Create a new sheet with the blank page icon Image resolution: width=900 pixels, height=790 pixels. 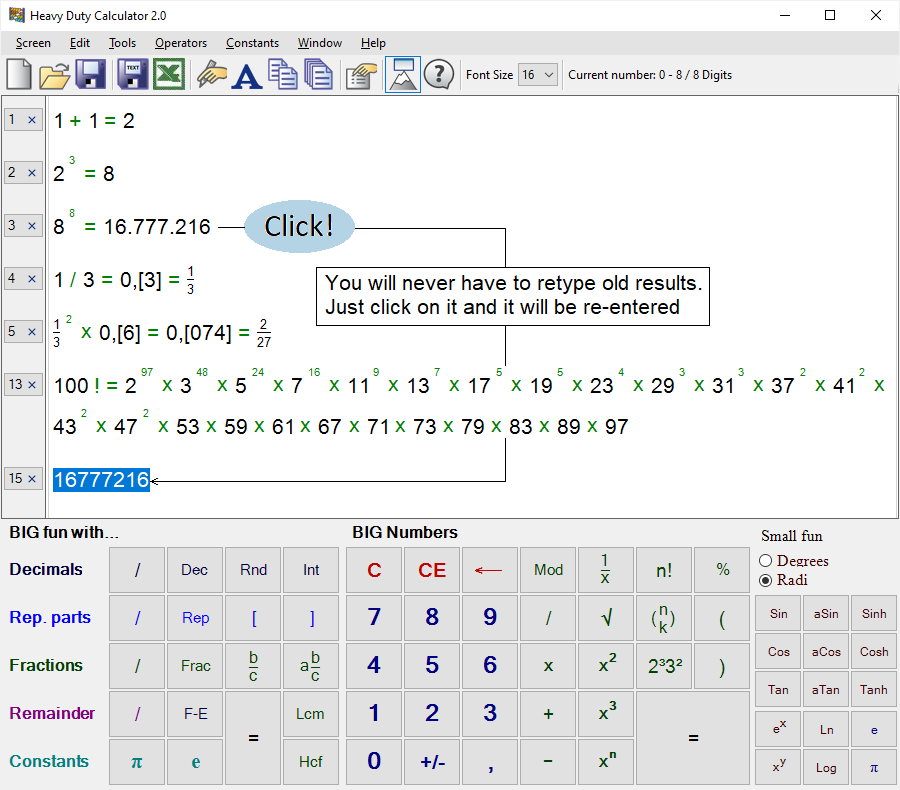pyautogui.click(x=18, y=74)
